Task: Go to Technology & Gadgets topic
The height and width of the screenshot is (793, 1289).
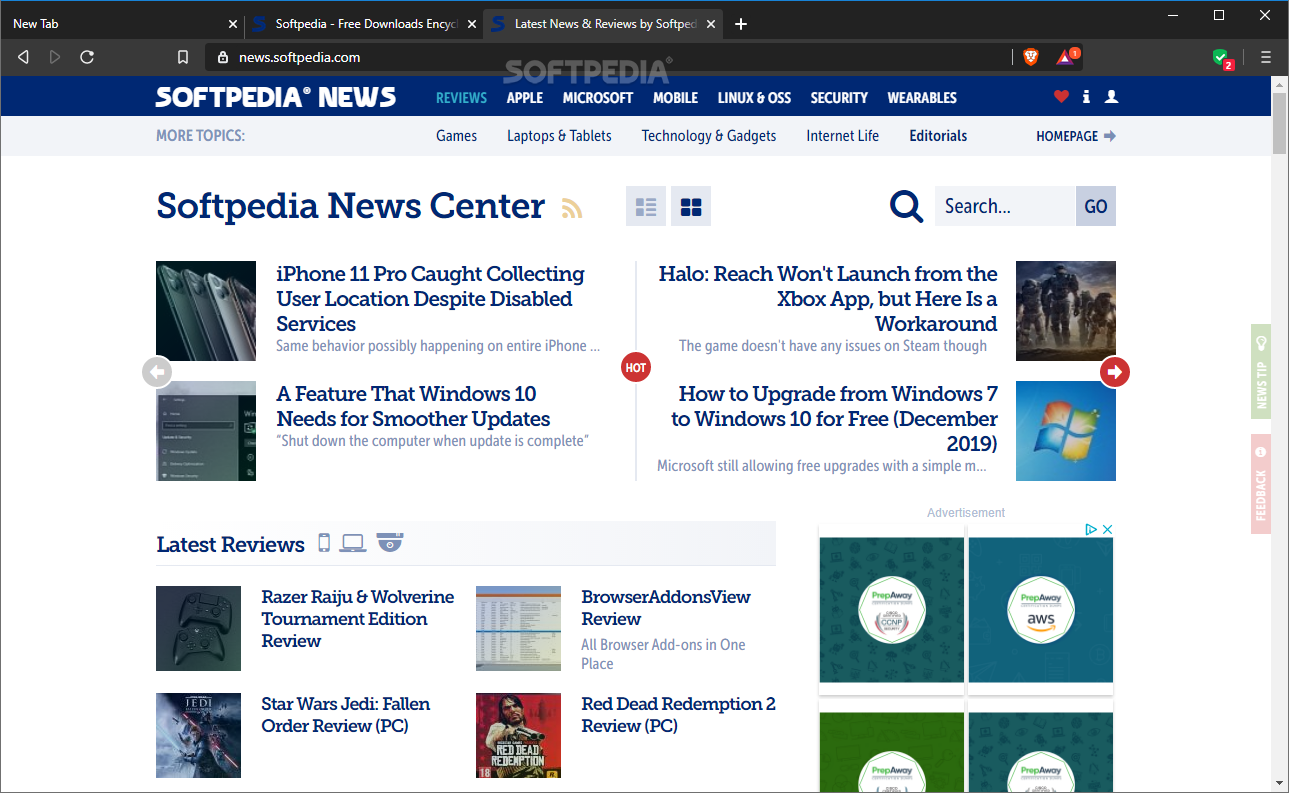Action: (709, 136)
